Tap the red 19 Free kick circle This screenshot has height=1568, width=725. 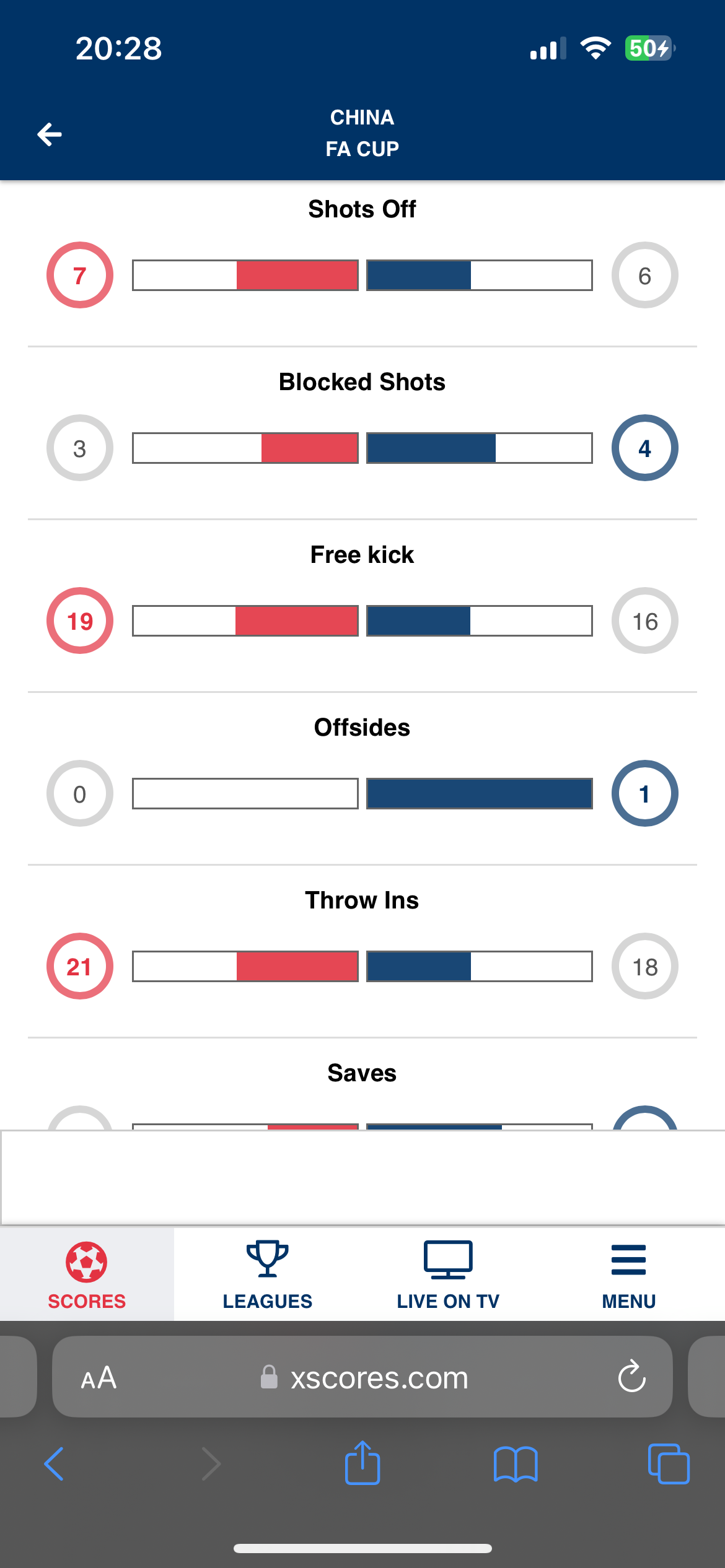point(80,621)
